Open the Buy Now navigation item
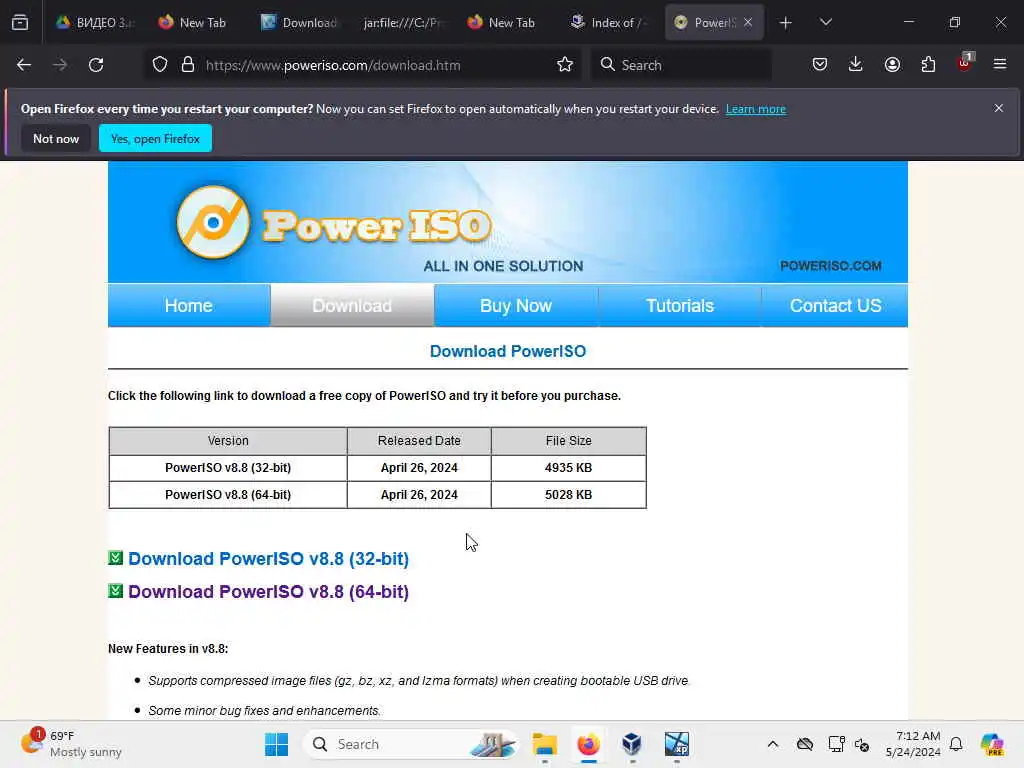 (516, 305)
